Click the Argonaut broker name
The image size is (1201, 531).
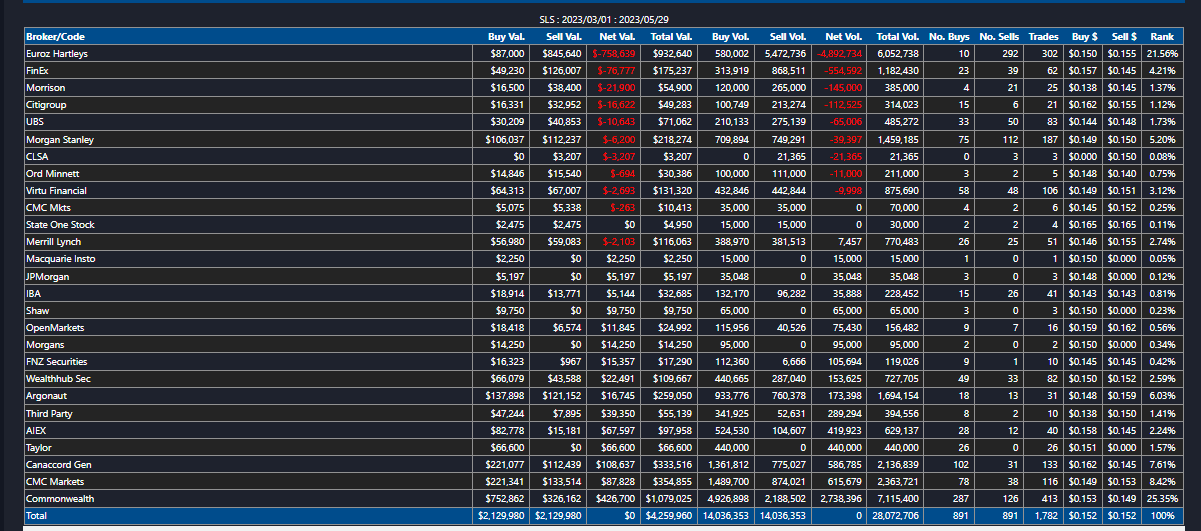[46, 396]
